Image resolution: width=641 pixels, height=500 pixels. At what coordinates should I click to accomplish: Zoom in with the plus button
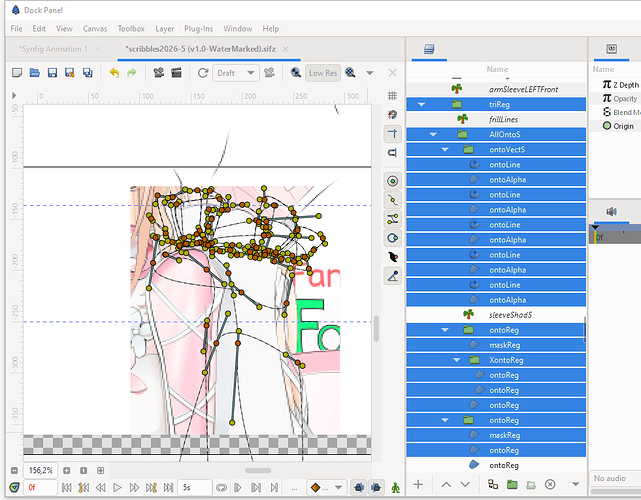point(67,471)
